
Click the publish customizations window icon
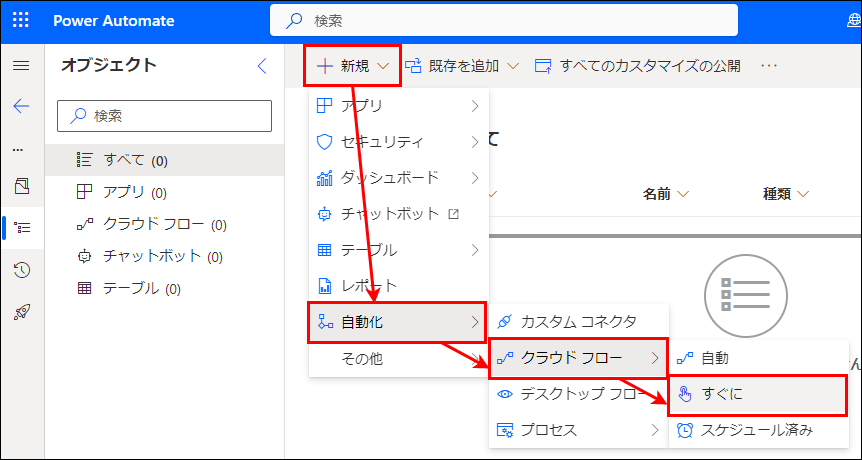pos(543,66)
